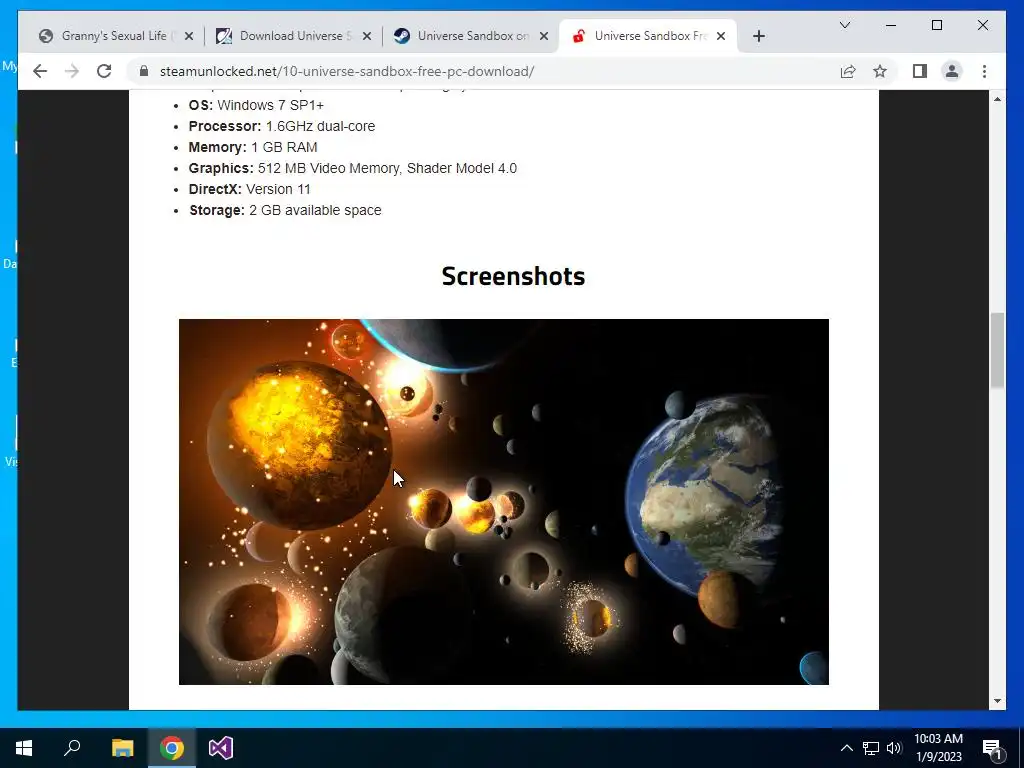Open Windows taskbar search
Viewport: 1024px width, 768px height.
click(72, 748)
